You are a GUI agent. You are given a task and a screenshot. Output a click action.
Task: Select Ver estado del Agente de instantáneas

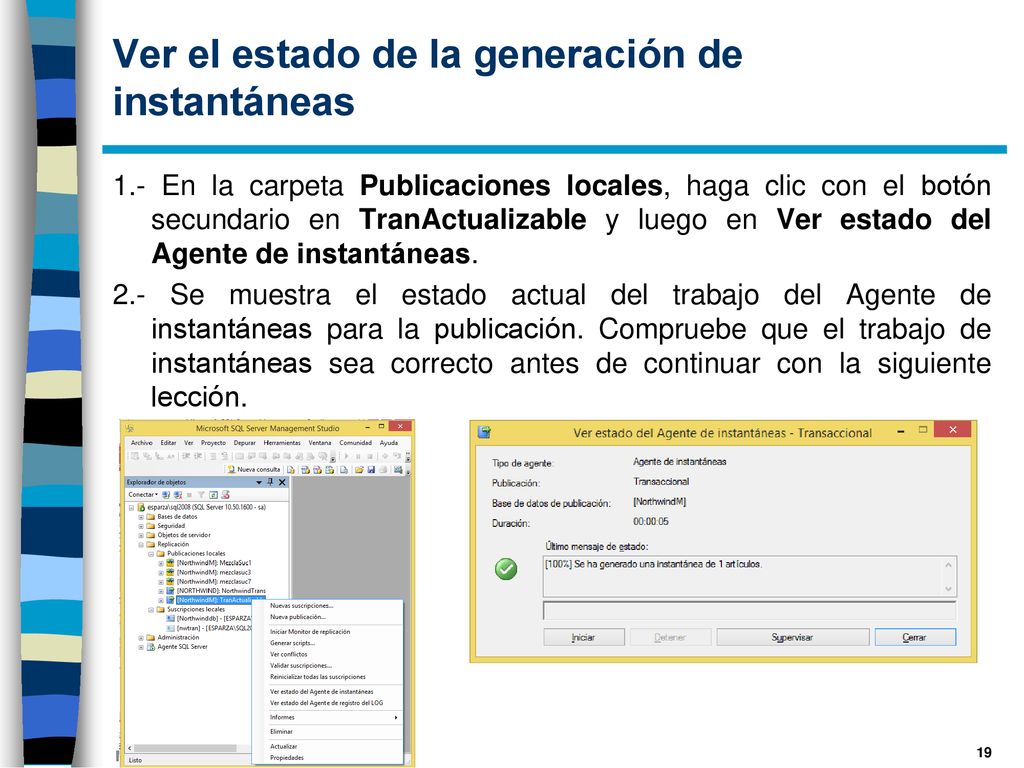[x=328, y=692]
